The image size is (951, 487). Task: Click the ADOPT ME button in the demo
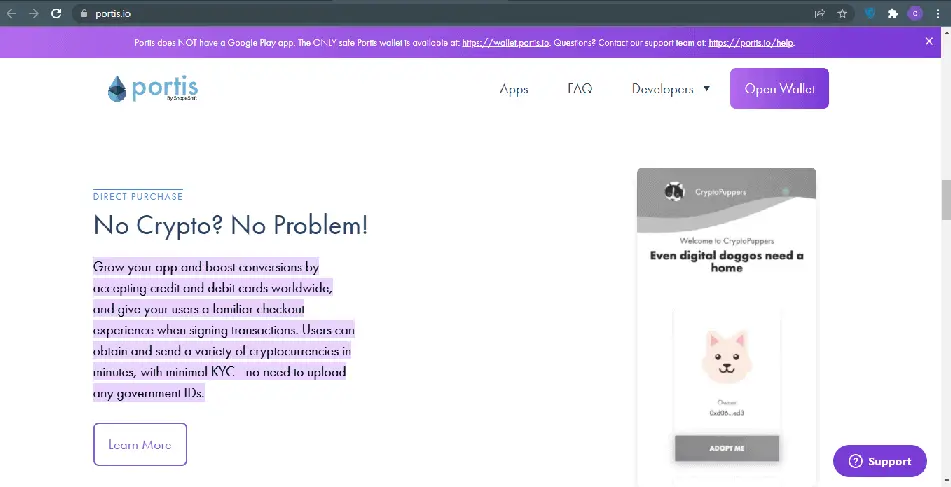point(726,449)
